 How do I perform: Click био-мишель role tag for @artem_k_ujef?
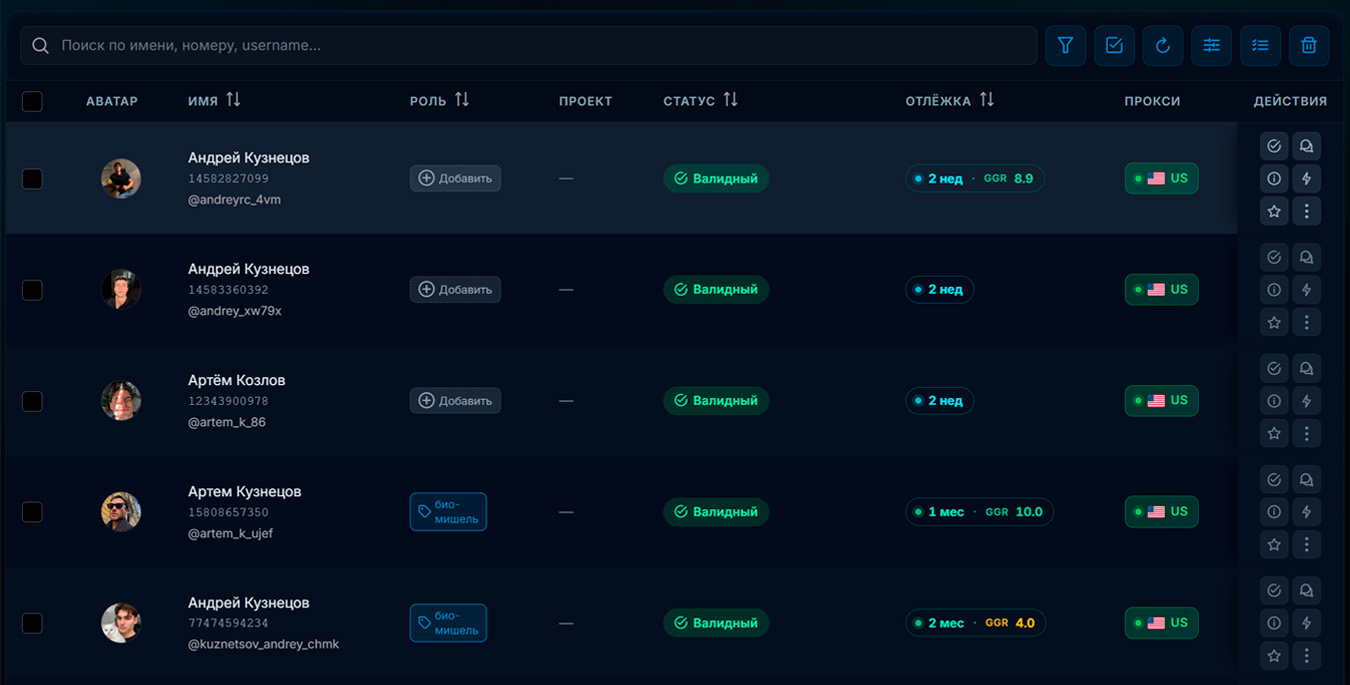coord(448,512)
